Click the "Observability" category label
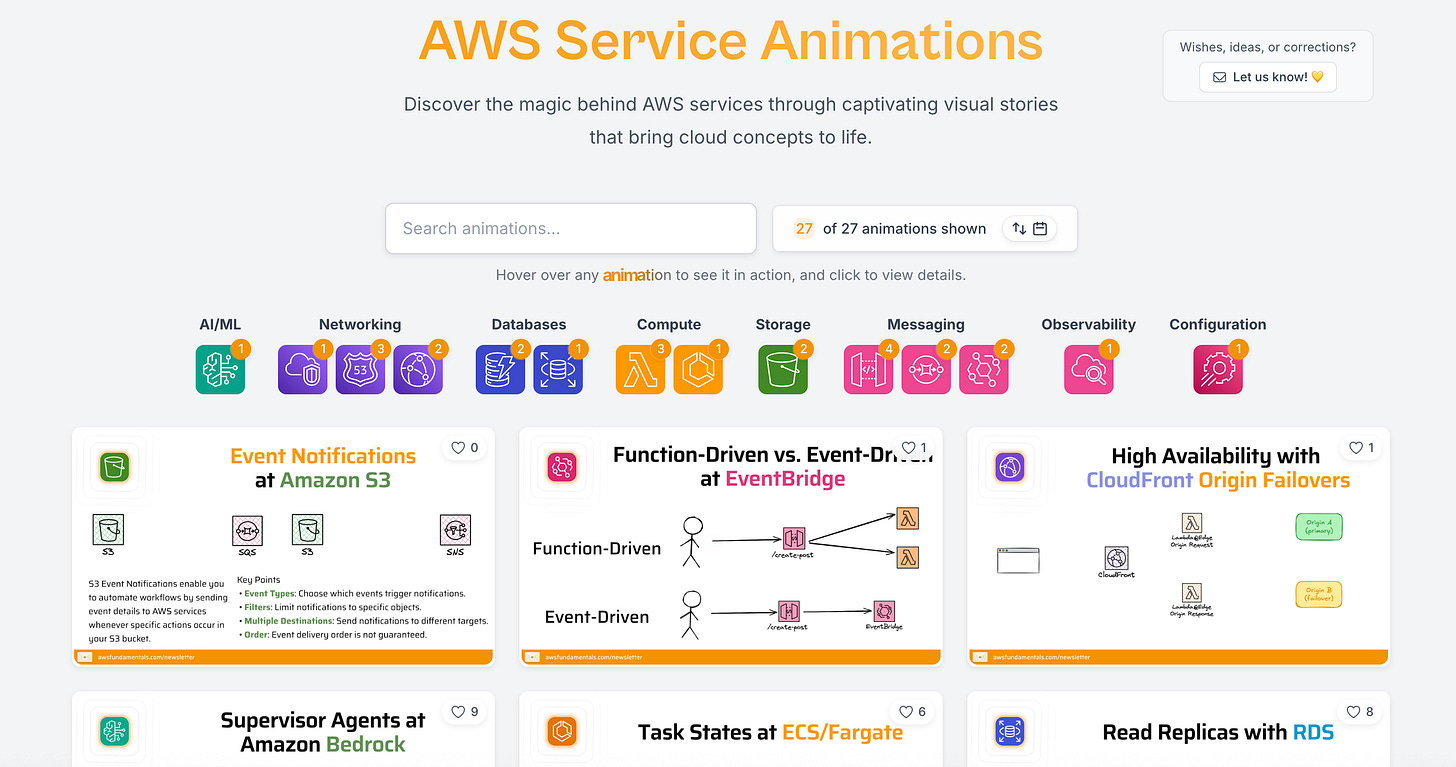The width and height of the screenshot is (1456, 767). tap(1089, 324)
